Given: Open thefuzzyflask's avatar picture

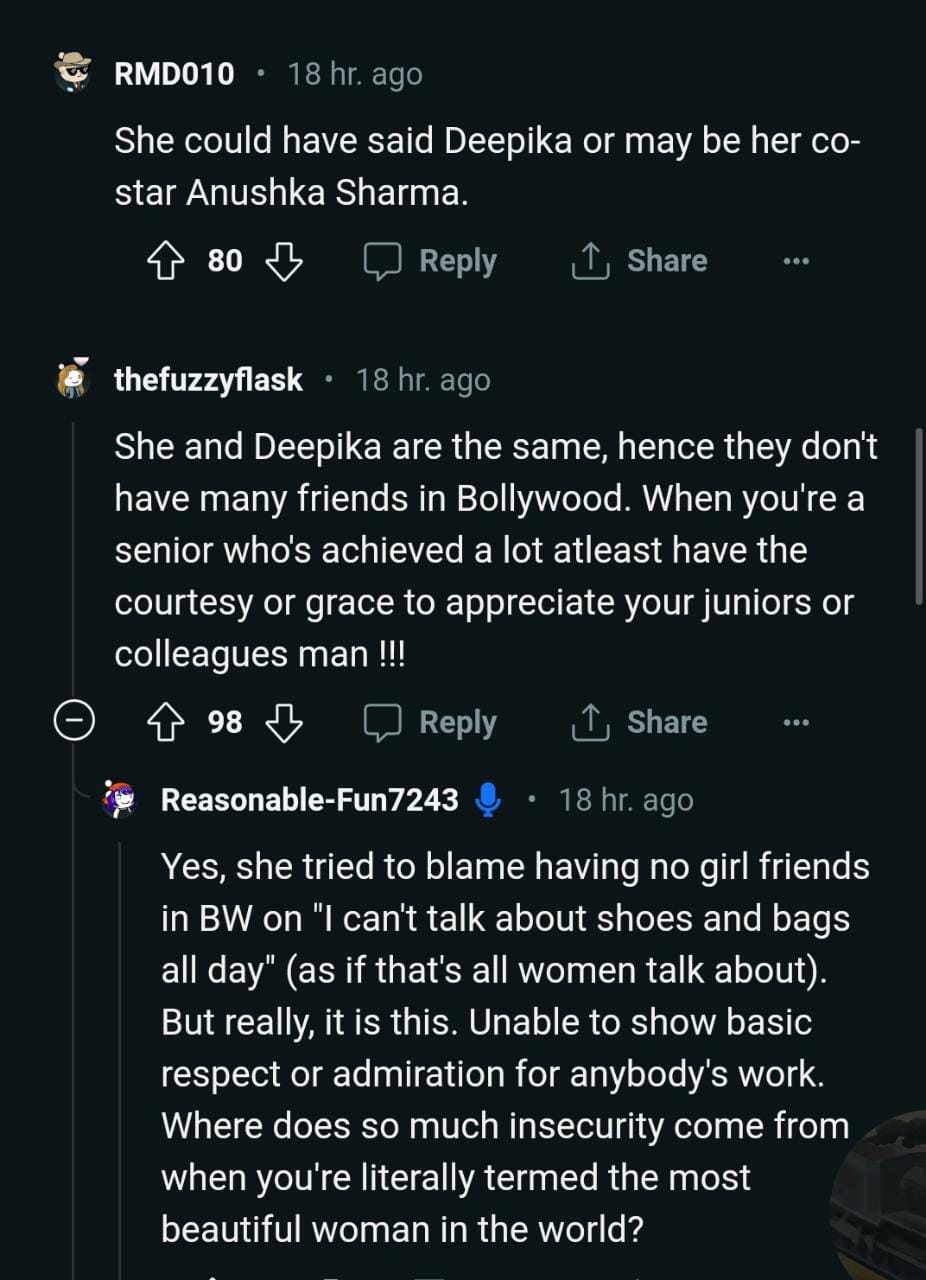Looking at the screenshot, I should 73,379.
